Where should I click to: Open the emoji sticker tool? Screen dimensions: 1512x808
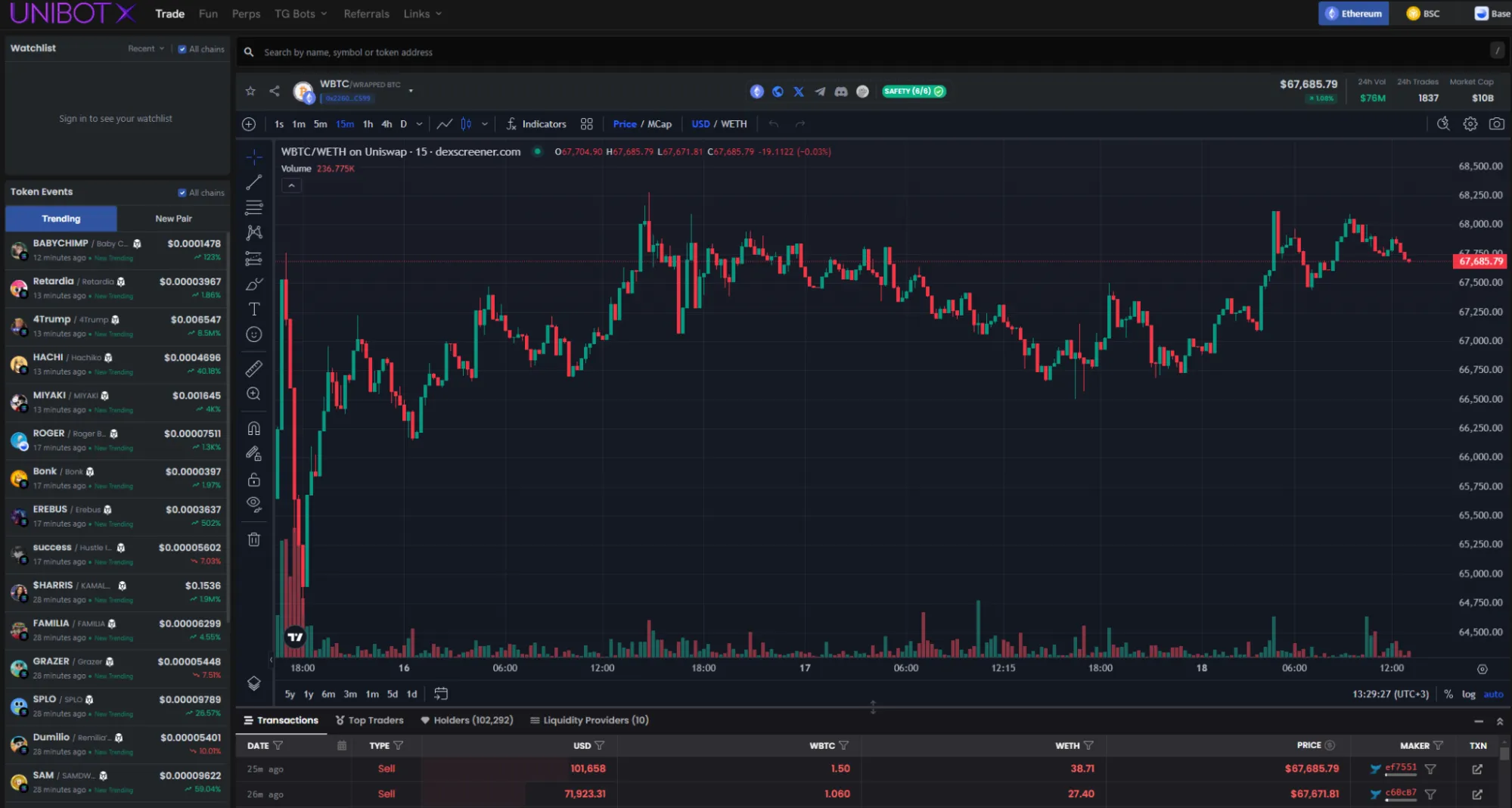(253, 334)
